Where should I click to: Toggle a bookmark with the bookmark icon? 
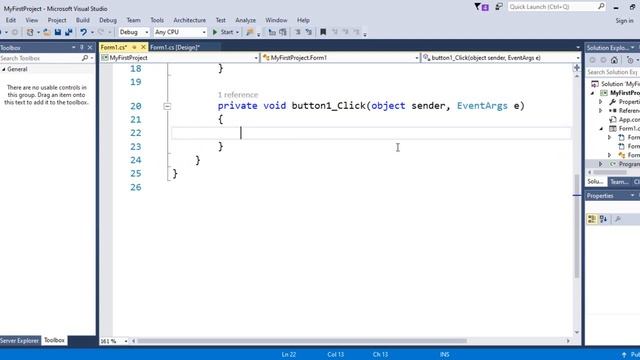(x=323, y=32)
